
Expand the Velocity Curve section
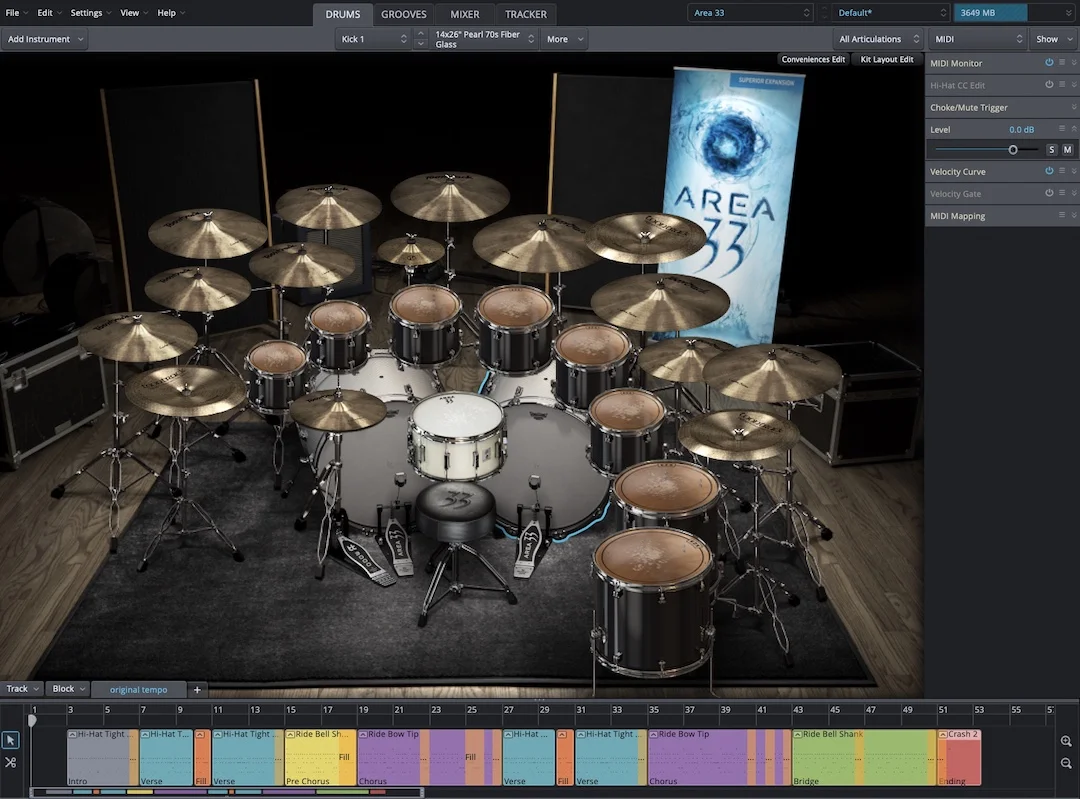(1074, 171)
